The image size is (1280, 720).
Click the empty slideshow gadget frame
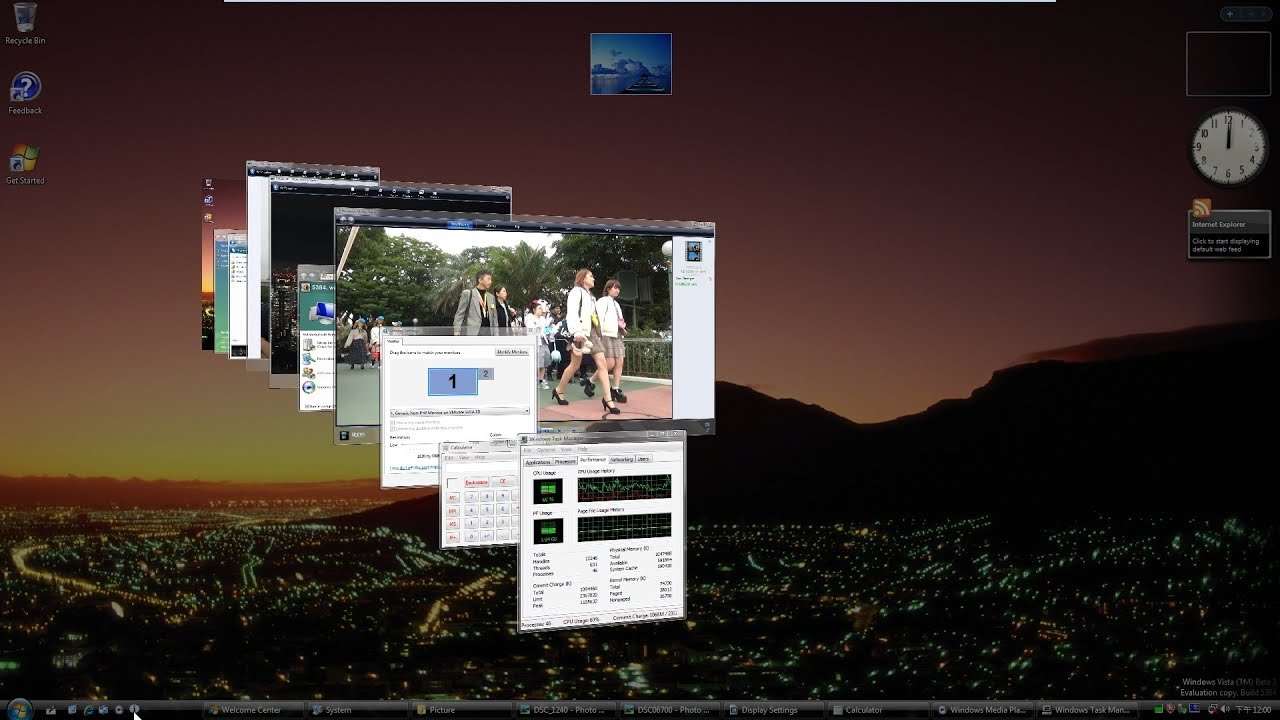click(x=1228, y=64)
